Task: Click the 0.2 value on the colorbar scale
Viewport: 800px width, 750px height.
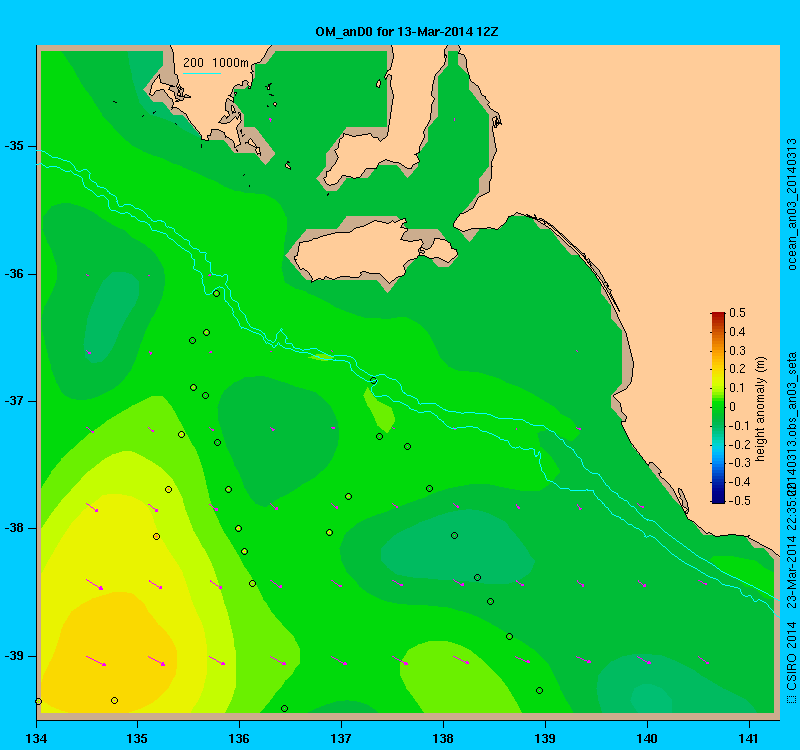Action: [x=737, y=369]
